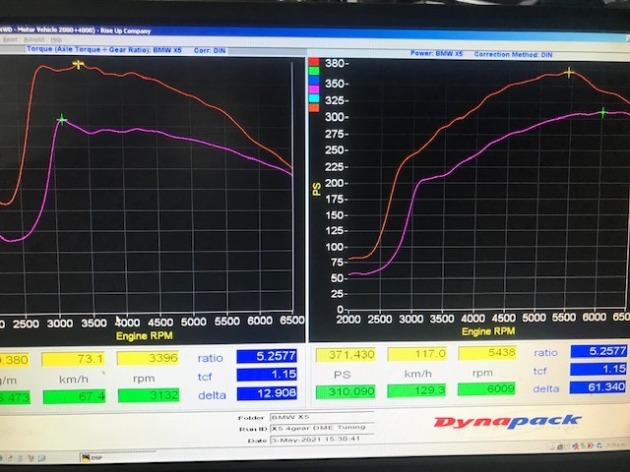Open the Autoplot menu
The width and height of the screenshot is (630, 472).
34,40
